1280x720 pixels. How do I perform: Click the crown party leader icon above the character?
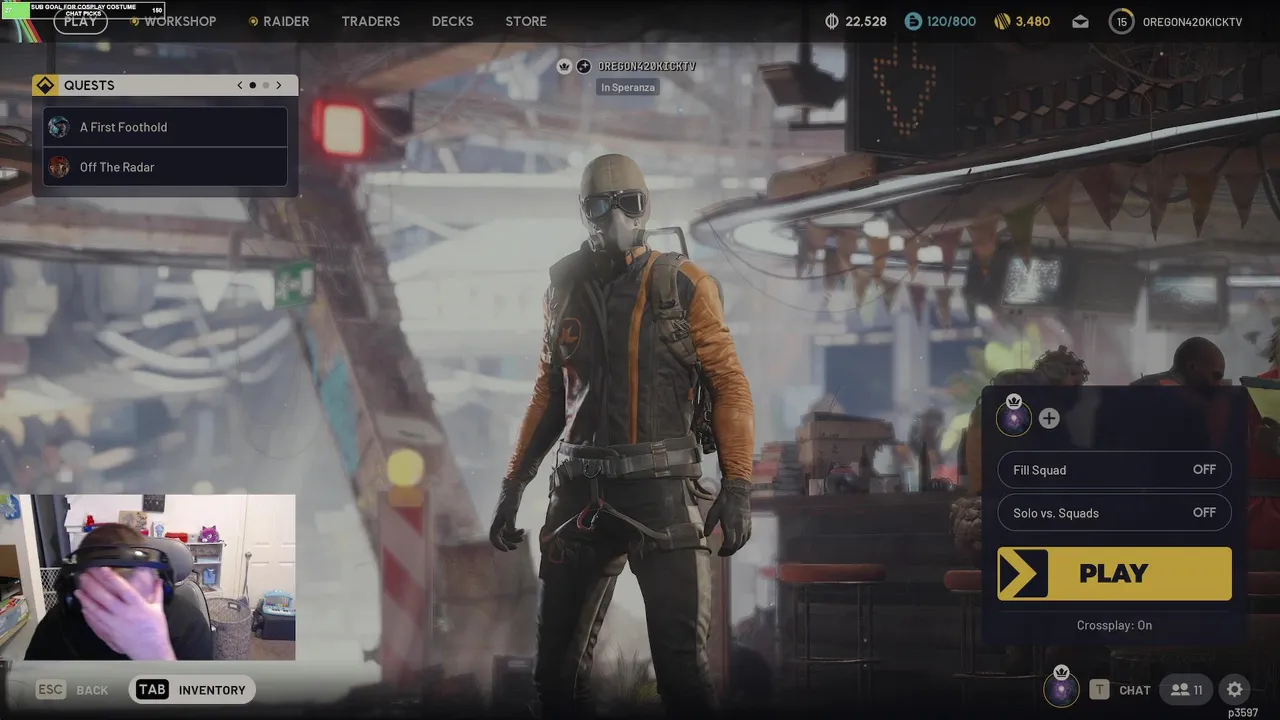(x=564, y=66)
